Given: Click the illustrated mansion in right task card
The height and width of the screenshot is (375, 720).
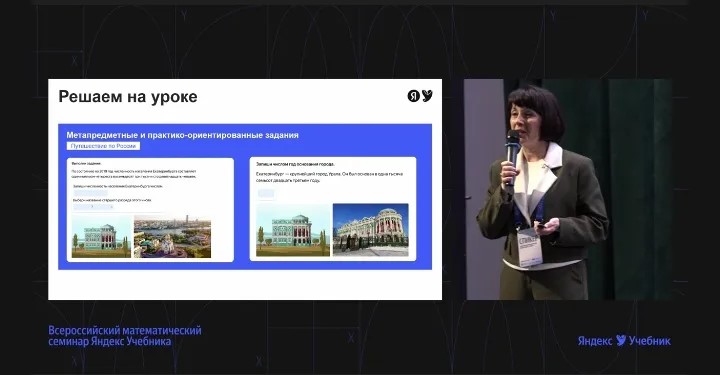Looking at the screenshot, I should (293, 230).
